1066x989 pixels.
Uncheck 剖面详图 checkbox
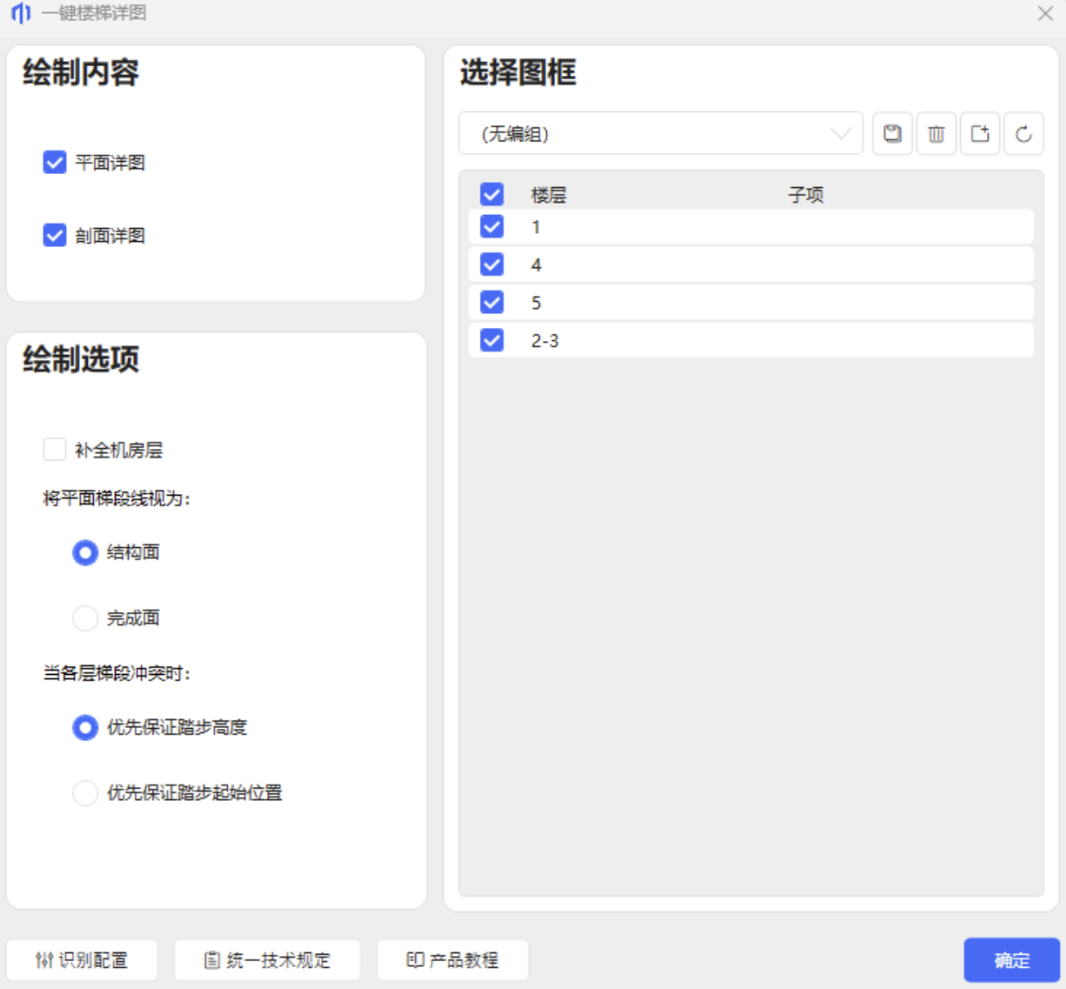click(x=55, y=236)
